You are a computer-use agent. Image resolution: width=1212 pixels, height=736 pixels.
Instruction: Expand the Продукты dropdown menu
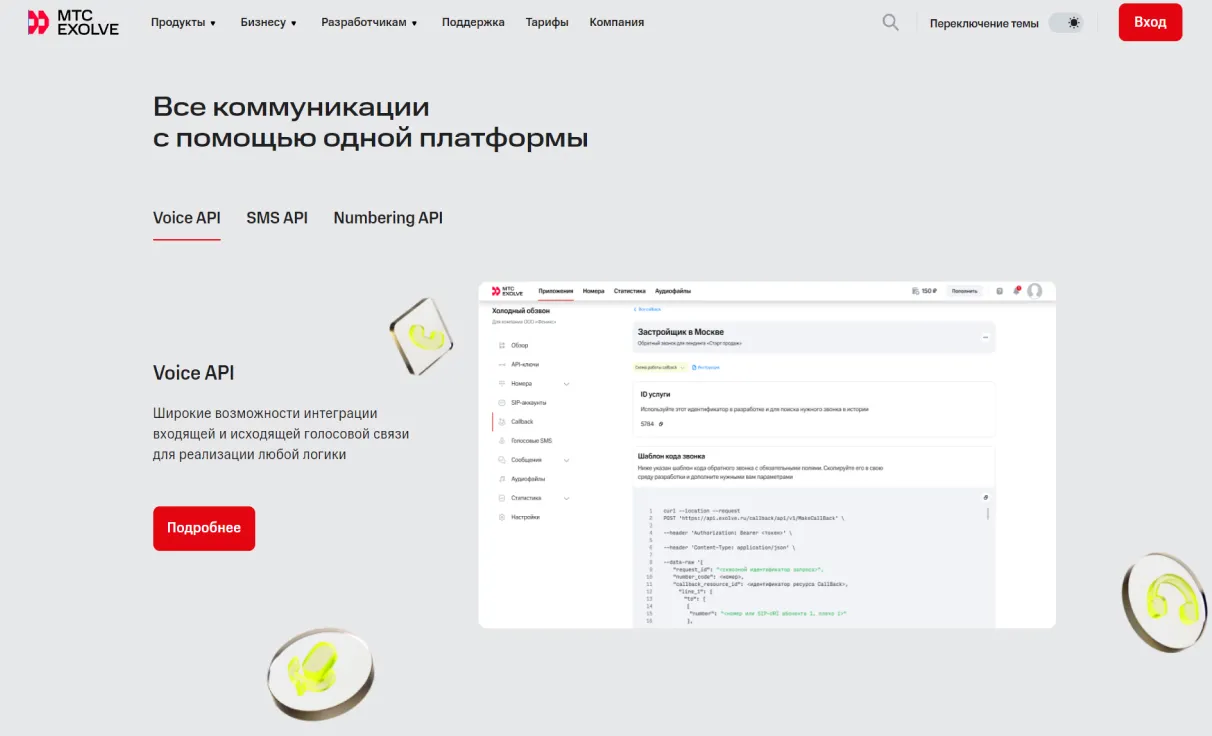pos(184,22)
